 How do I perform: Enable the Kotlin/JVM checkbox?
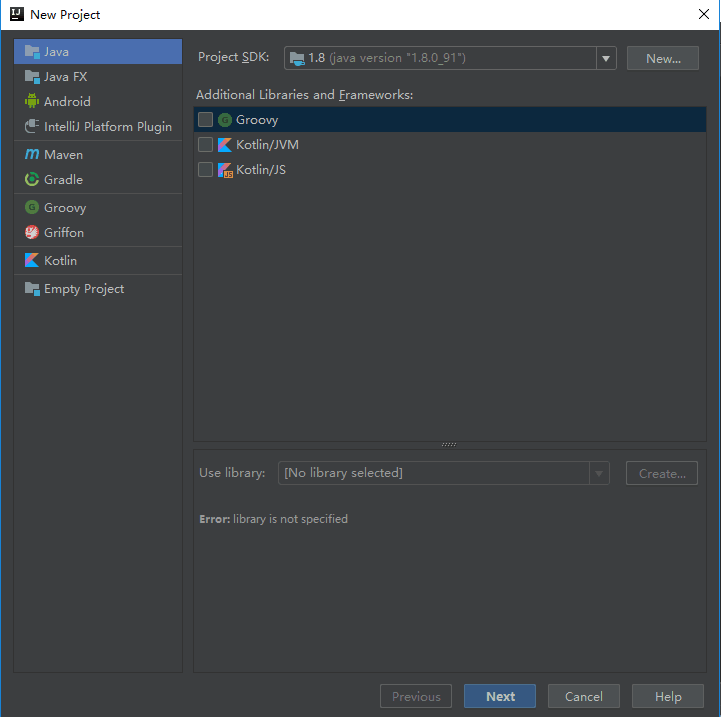click(x=205, y=144)
